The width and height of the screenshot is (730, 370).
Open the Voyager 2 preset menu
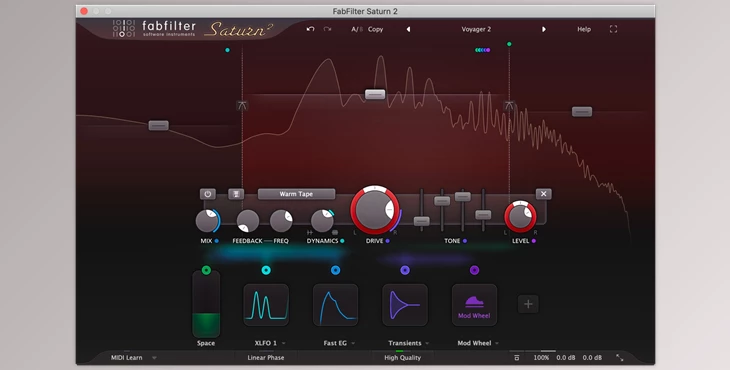(476, 29)
